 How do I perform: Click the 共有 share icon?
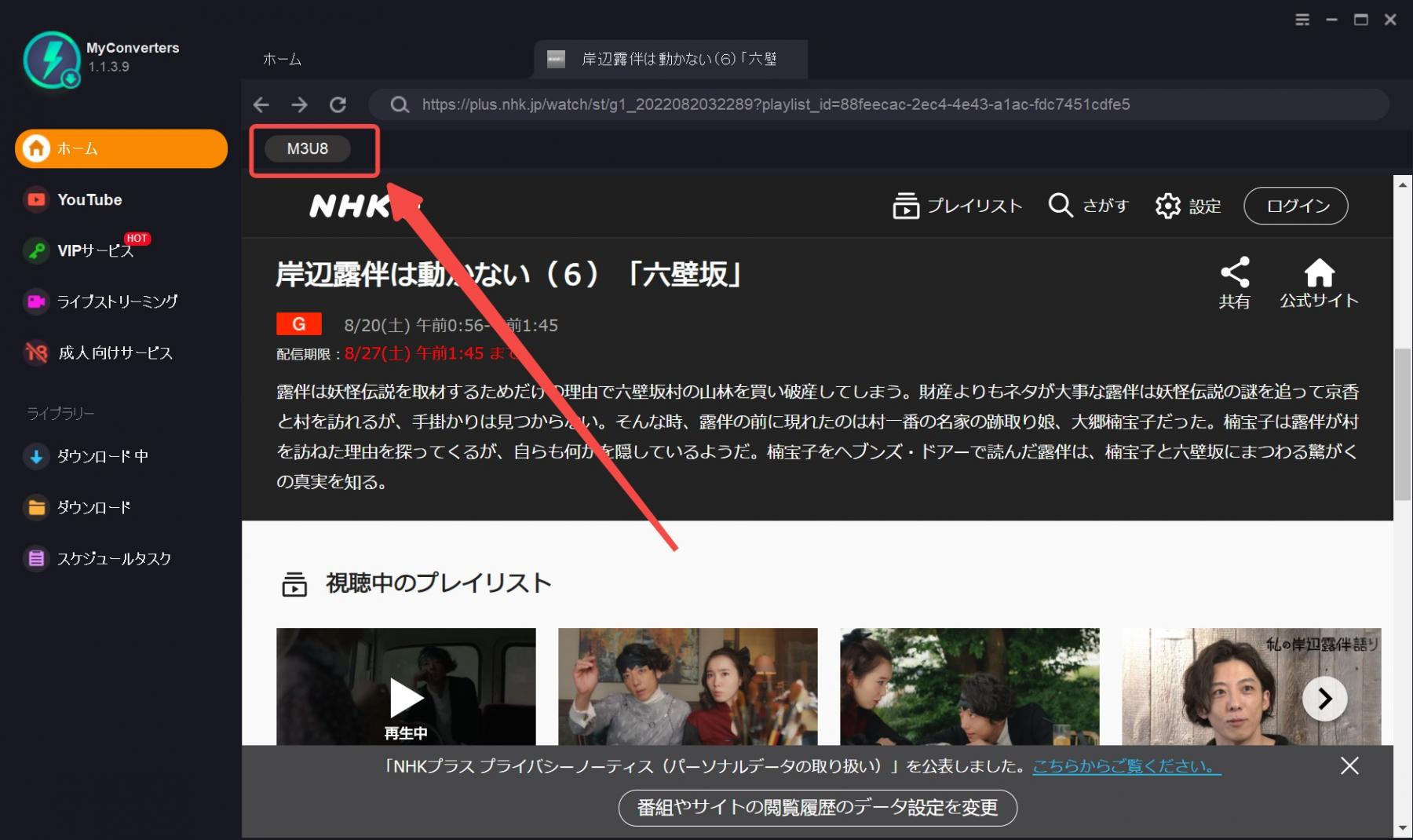click(x=1235, y=283)
